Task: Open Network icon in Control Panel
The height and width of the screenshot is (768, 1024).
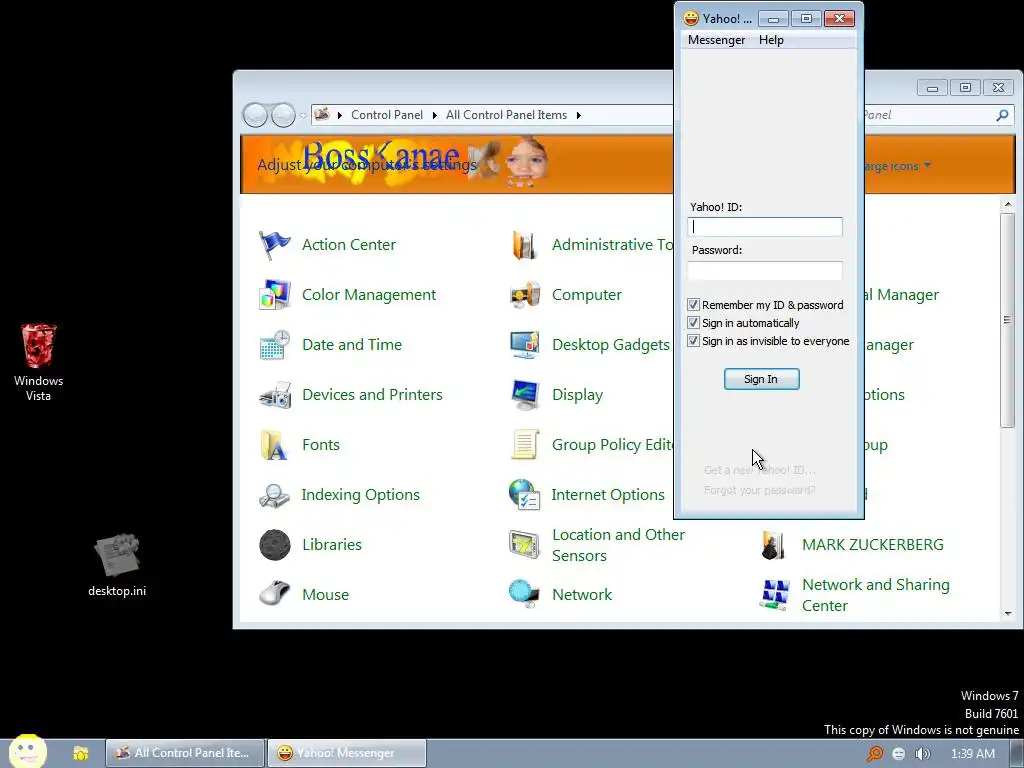Action: pyautogui.click(x=524, y=594)
